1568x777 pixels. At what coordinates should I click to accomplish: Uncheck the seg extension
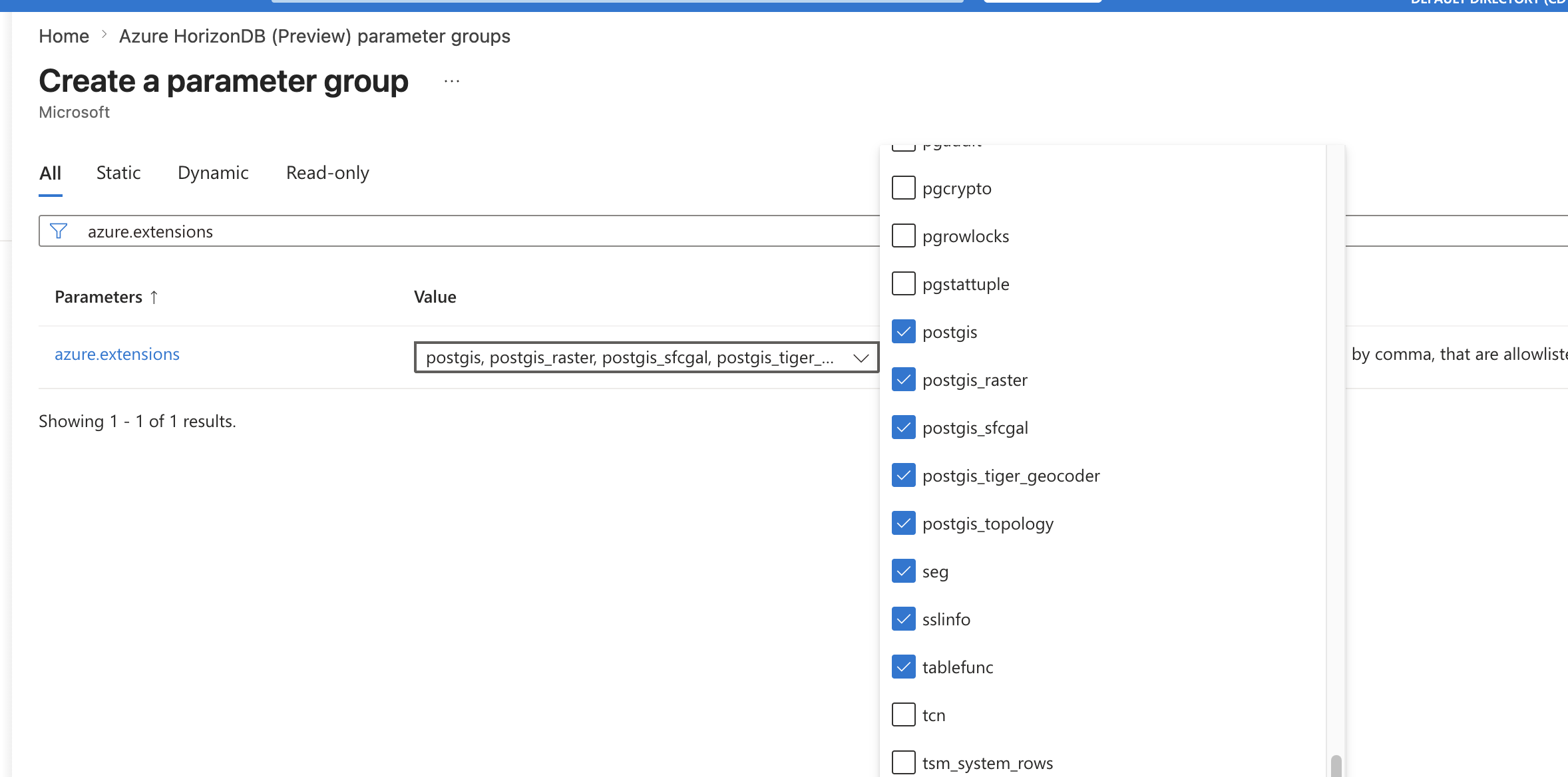tap(903, 571)
